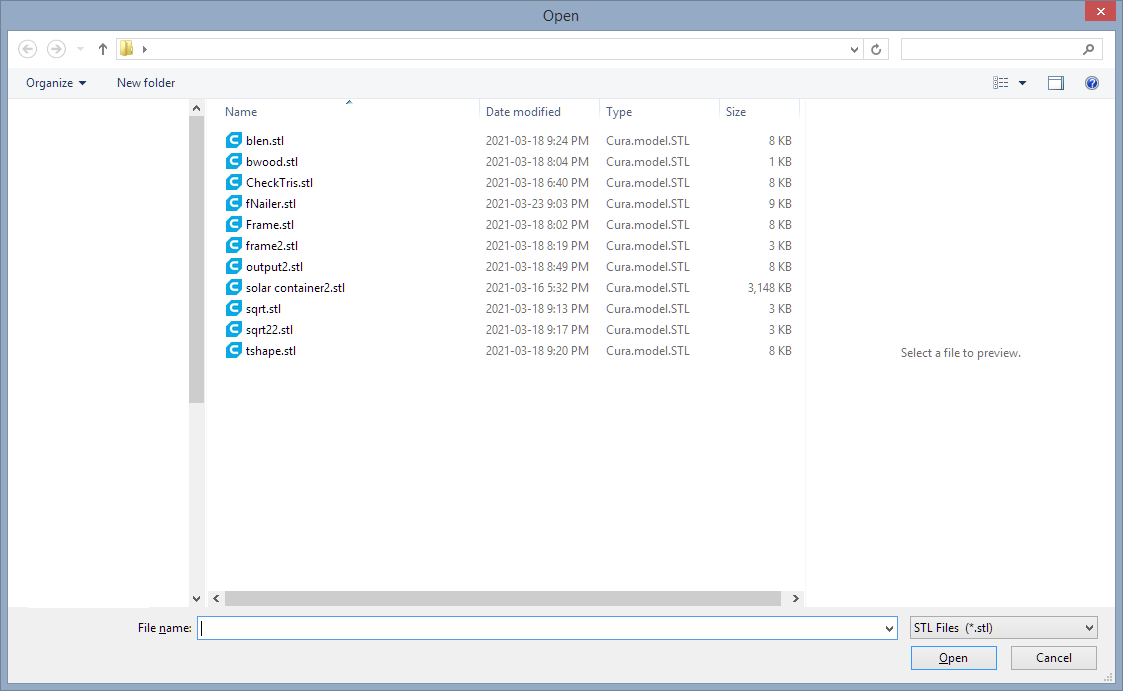Sort by Size column header
Screen dimensions: 1123x691
[736, 112]
